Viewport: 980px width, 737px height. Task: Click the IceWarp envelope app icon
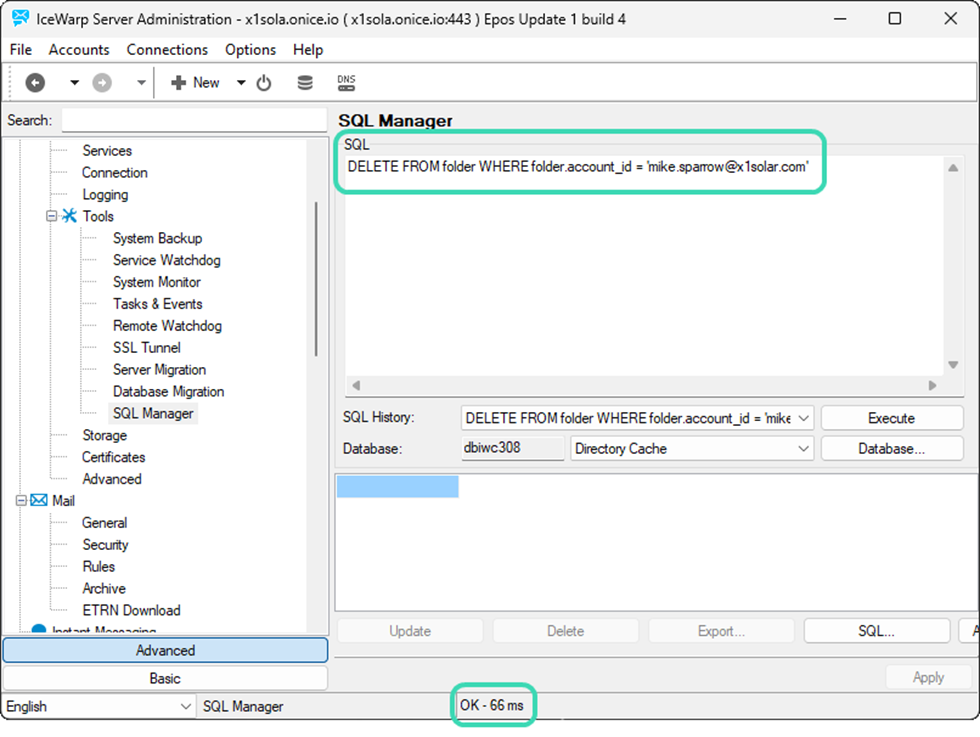click(20, 18)
